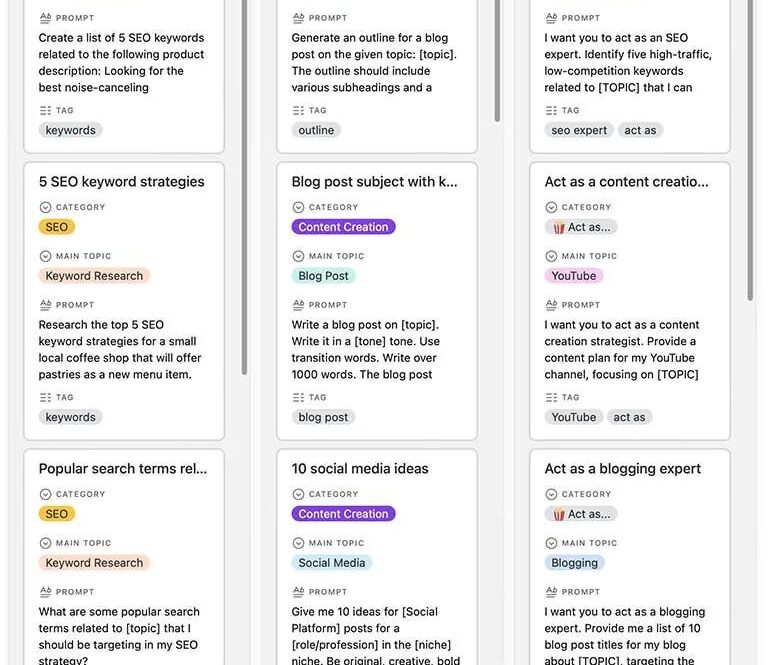Viewport: 768px width, 665px height.
Task: Click Category icon in "5 SEO keyword strategies" card
Action: tap(45, 208)
